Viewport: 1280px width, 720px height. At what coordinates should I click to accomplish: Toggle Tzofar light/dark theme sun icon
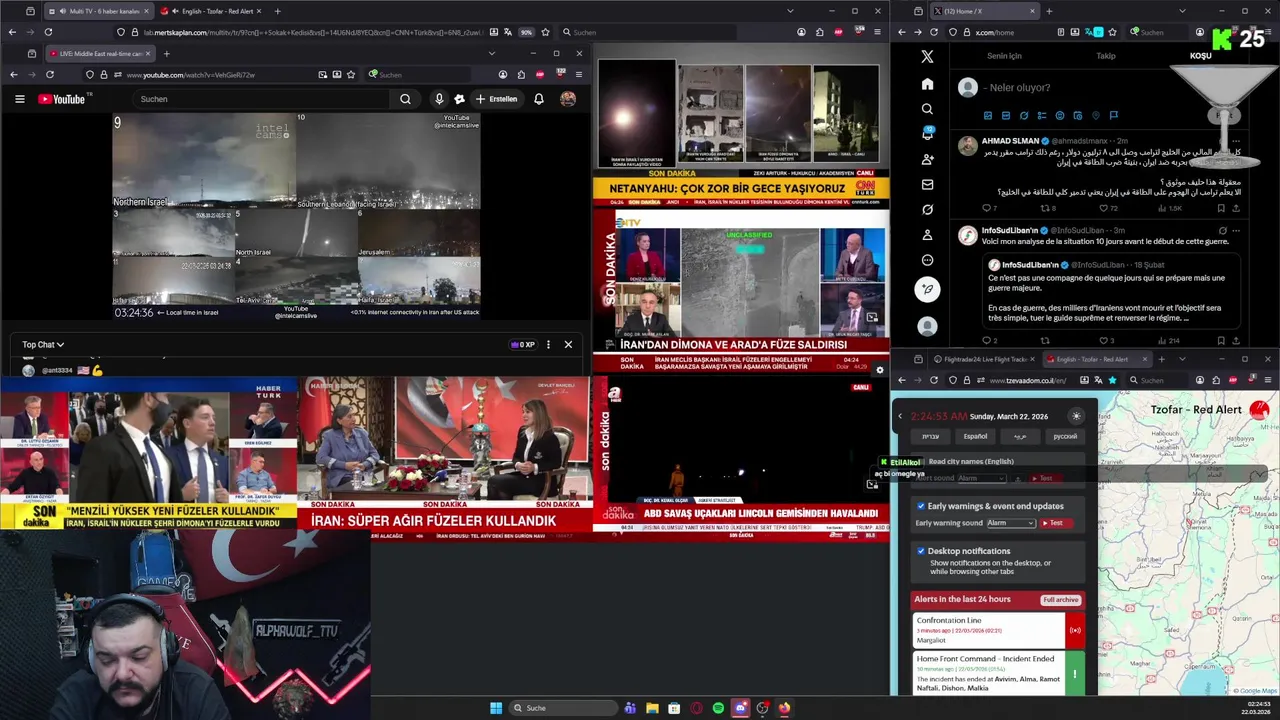pyautogui.click(x=1076, y=416)
